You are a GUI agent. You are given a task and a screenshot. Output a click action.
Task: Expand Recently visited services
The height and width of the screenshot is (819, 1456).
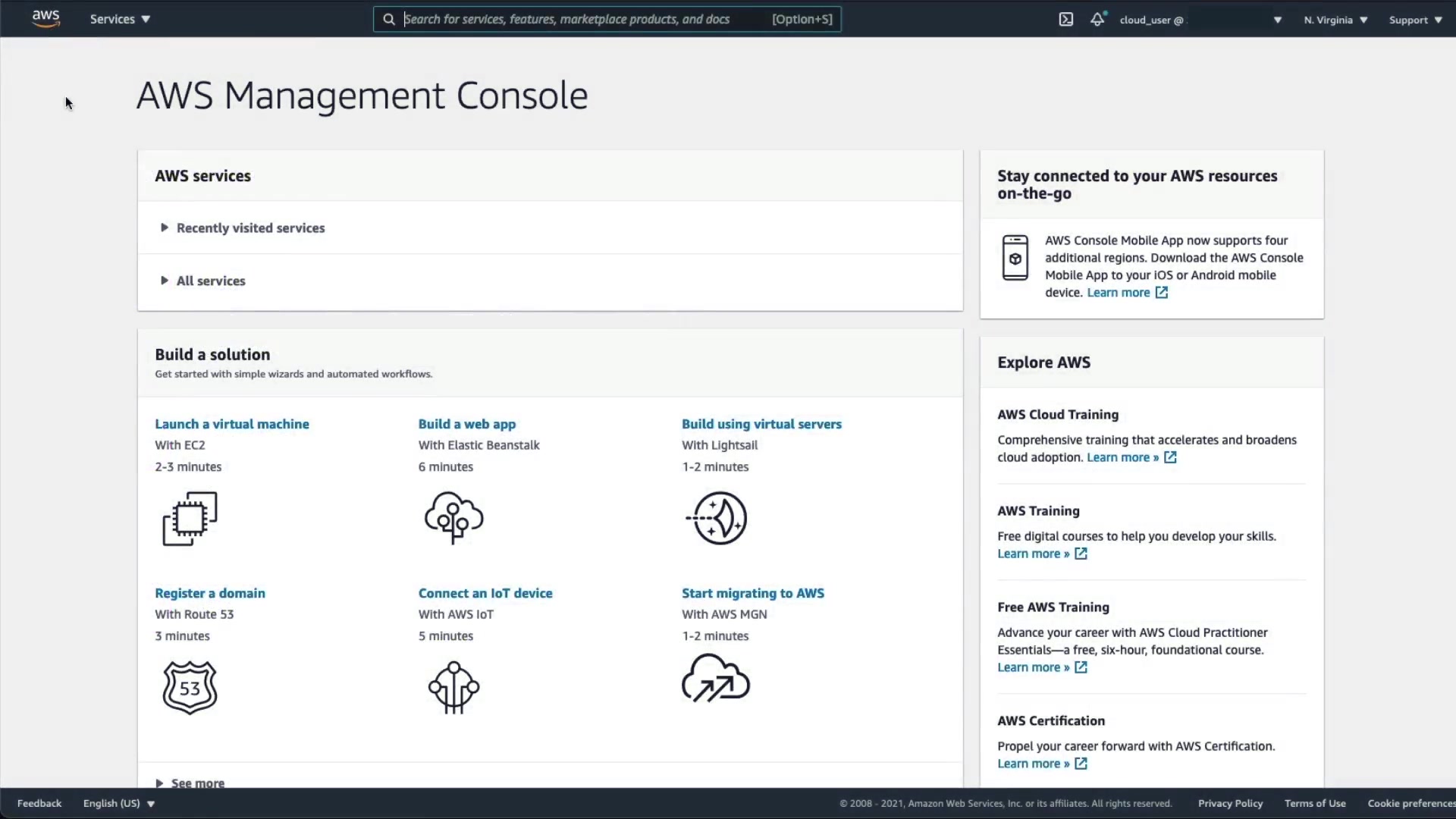pyautogui.click(x=250, y=228)
